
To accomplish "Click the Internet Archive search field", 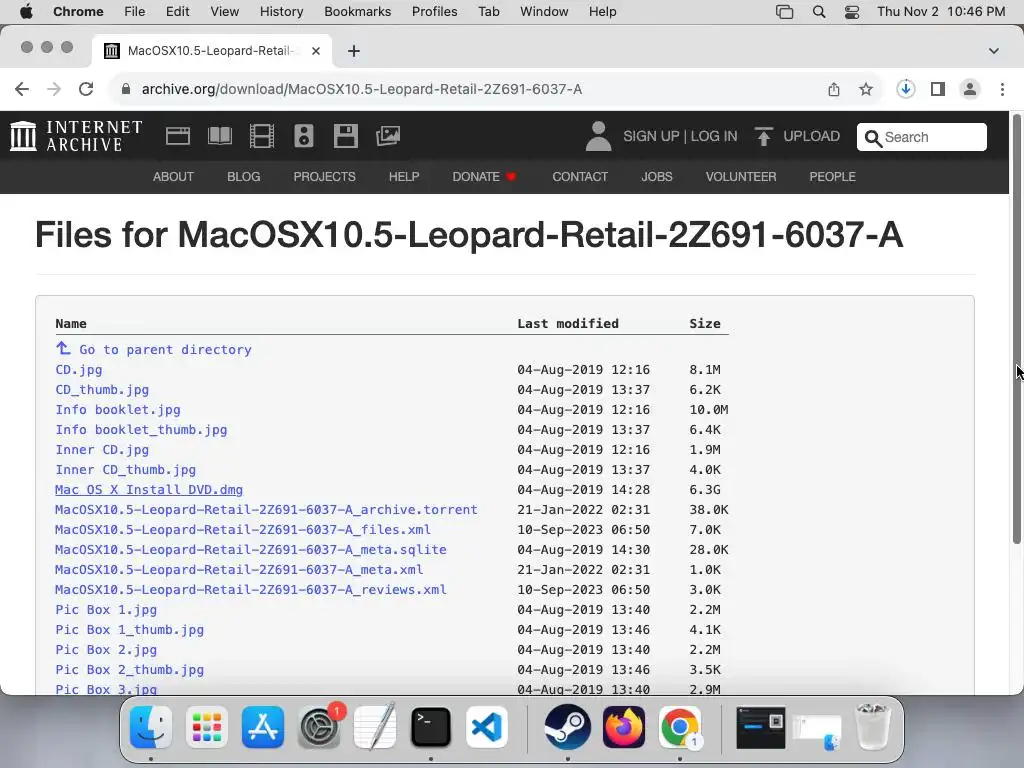I will [x=921, y=137].
